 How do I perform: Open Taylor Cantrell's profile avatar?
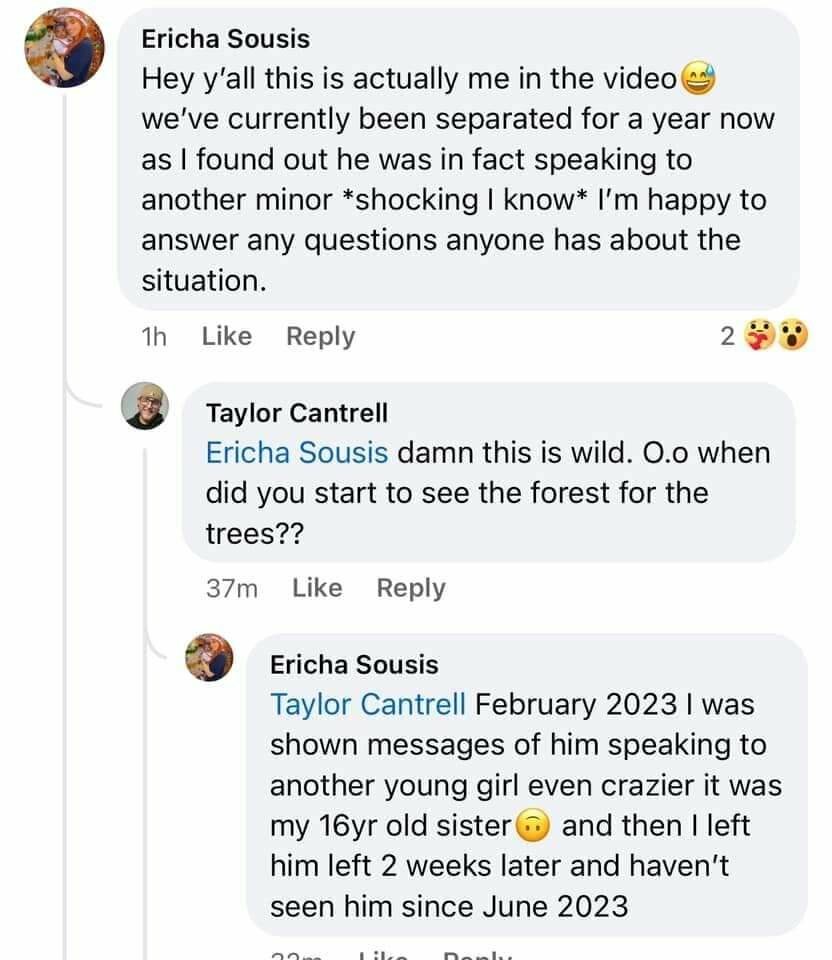click(x=144, y=406)
